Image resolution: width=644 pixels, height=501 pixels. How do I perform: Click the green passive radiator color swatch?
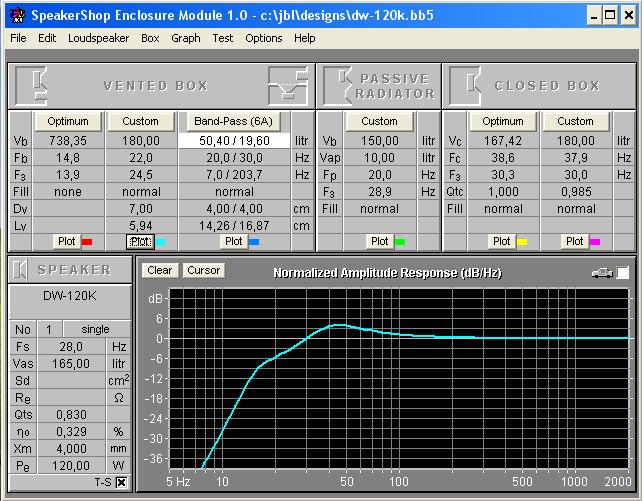400,241
